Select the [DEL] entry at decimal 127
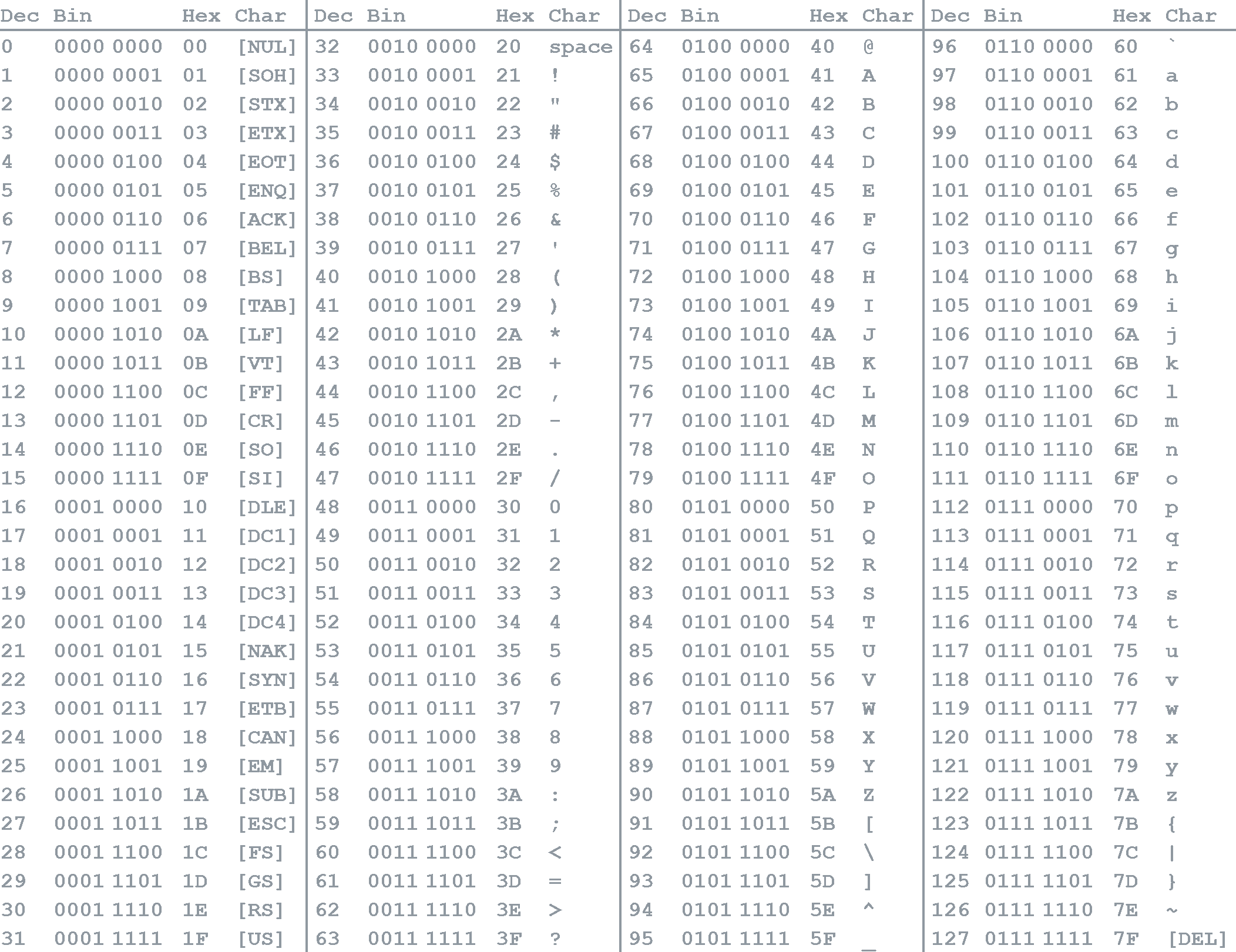 coord(1197,938)
